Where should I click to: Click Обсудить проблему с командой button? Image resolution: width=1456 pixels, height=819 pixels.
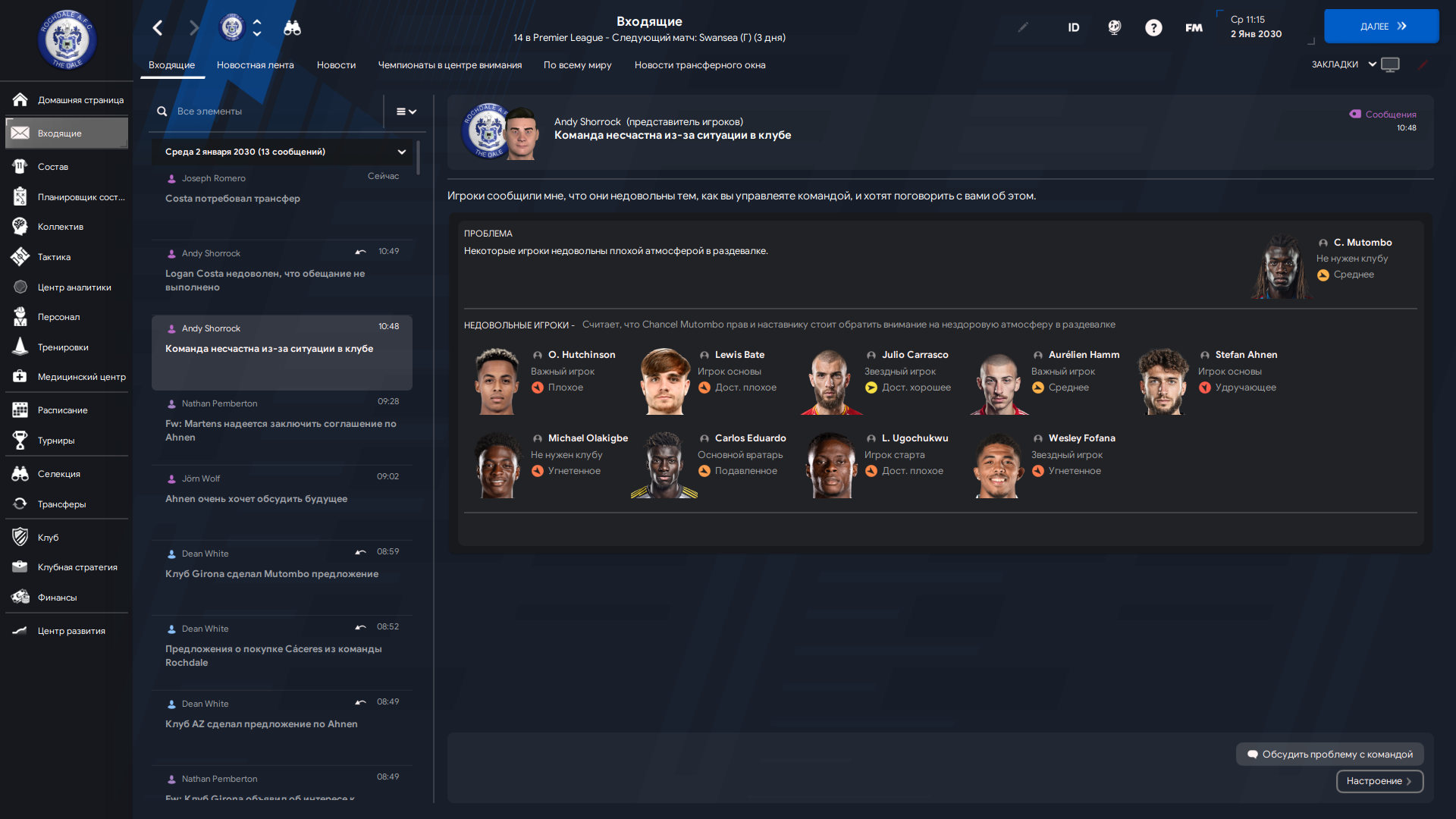click(1330, 754)
